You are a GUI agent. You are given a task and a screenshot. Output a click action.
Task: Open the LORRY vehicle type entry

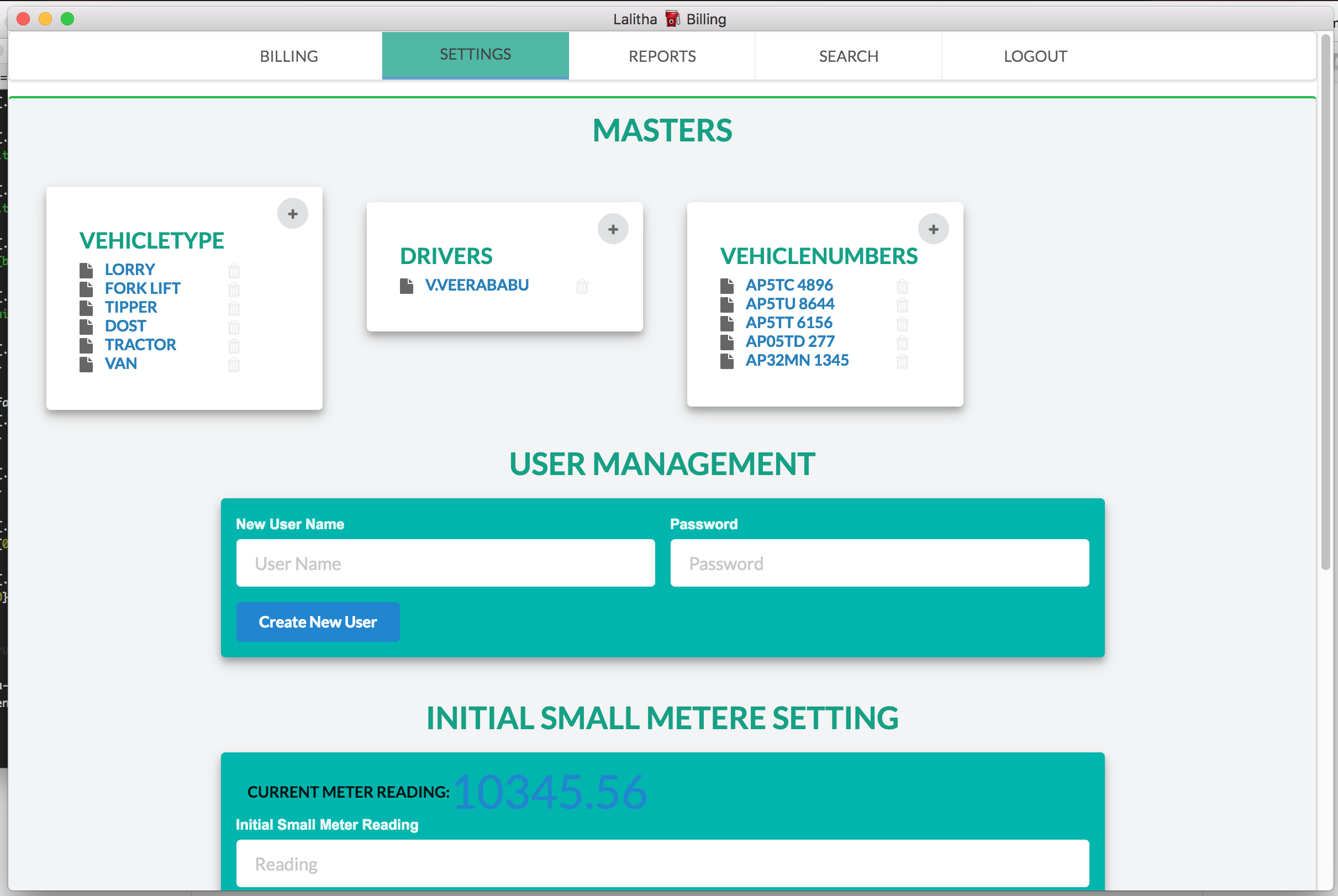pyautogui.click(x=130, y=269)
